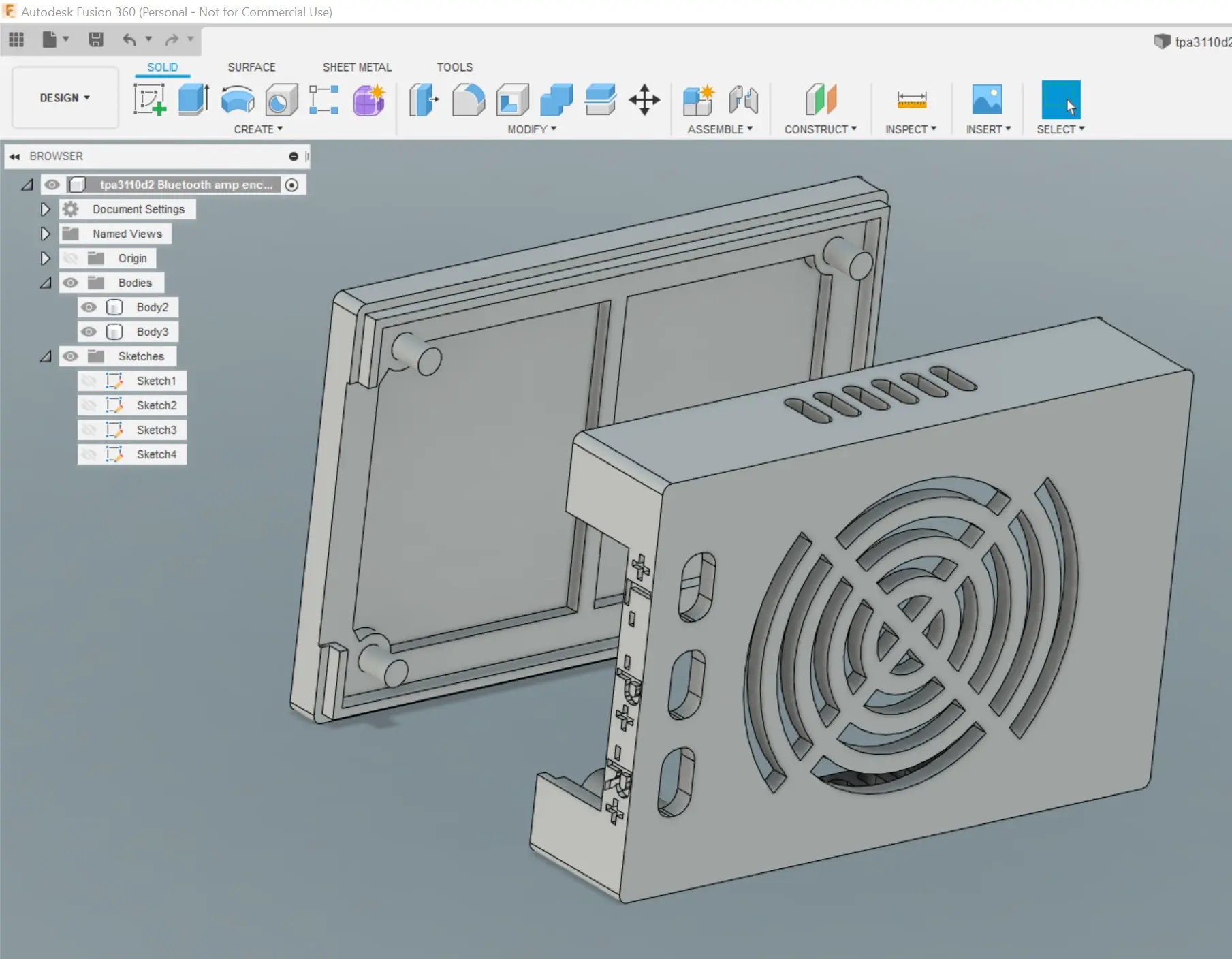1232x959 pixels.
Task: Create a New Component
Action: point(699,99)
